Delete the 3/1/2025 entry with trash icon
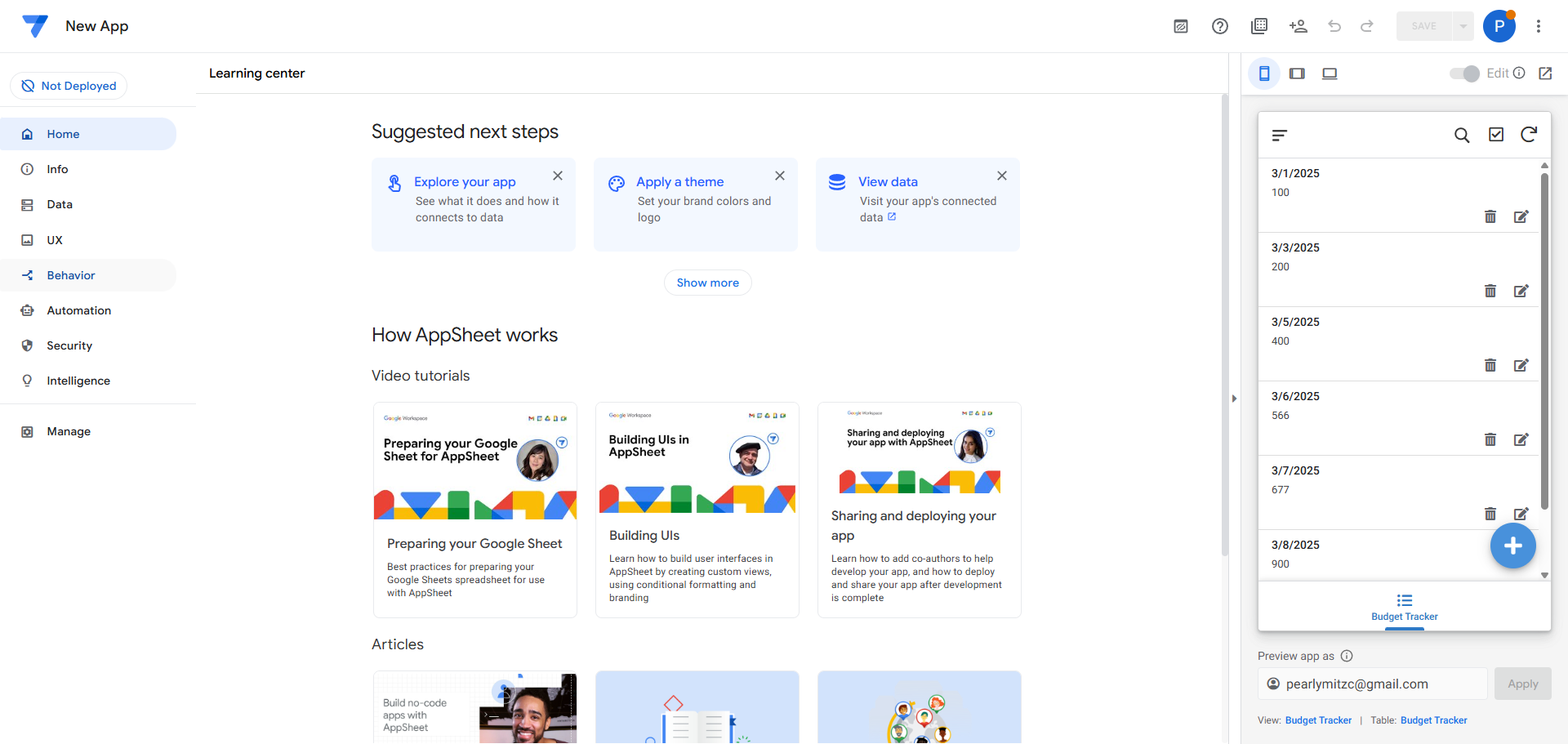This screenshot has height=744, width=1568. (1490, 216)
